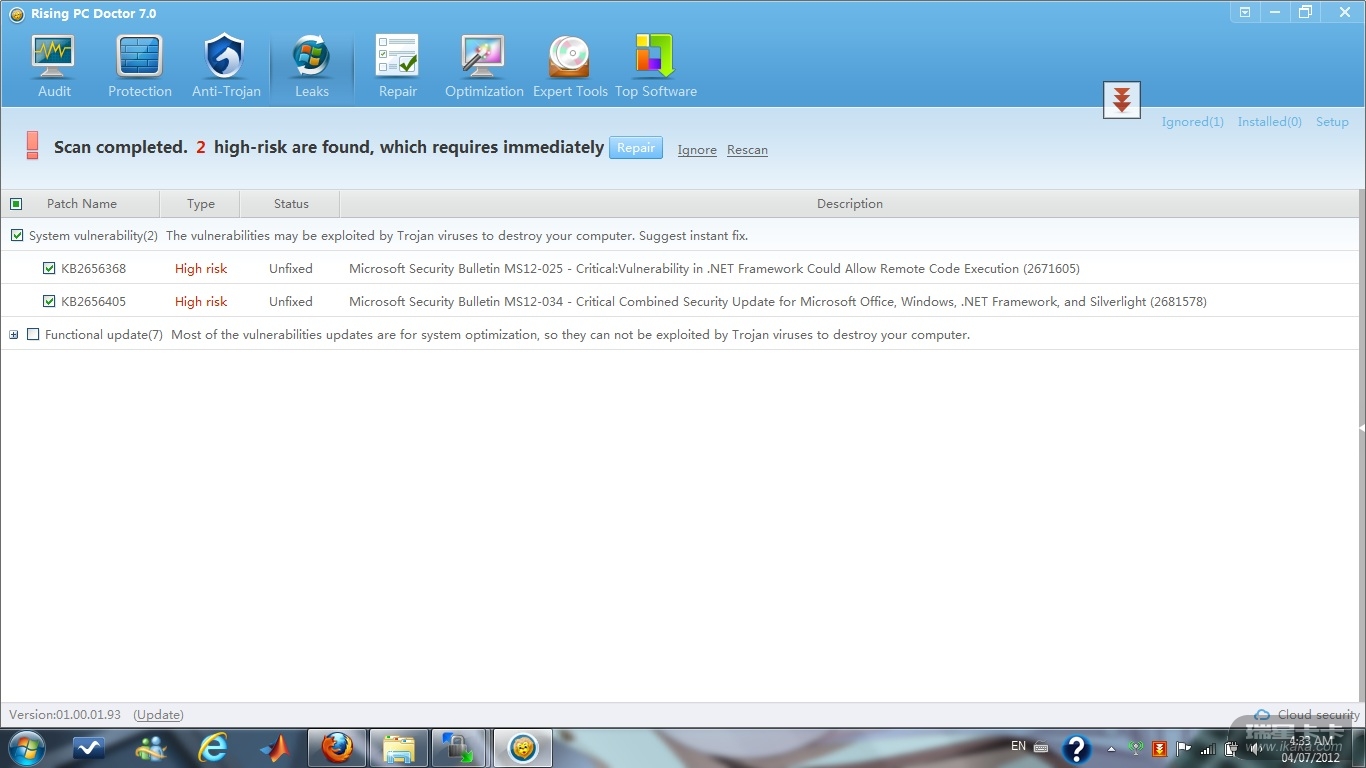Click High risk in the KB2656368 row

pyautogui.click(x=201, y=269)
